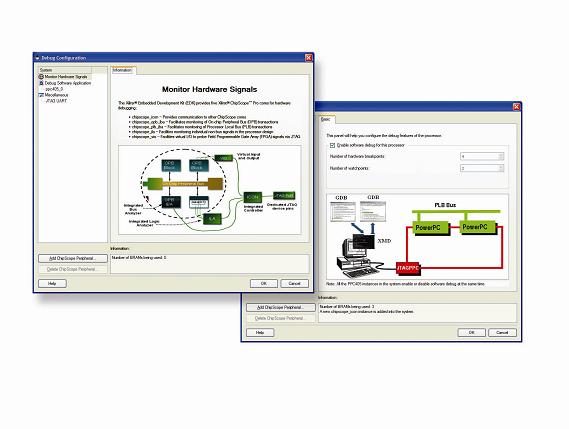Click the chipscope_vio bullet description line
The width and height of the screenshot is (569, 429).
coord(216,137)
